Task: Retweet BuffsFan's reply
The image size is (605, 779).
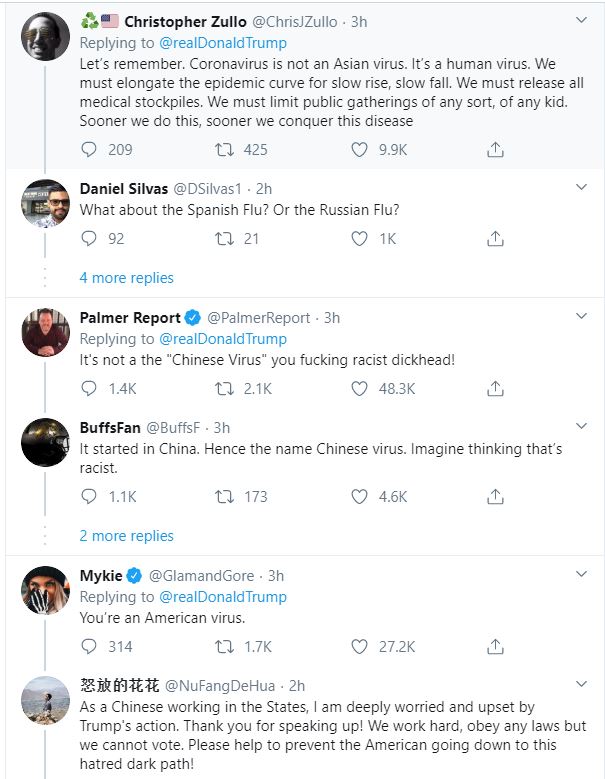Action: 226,496
